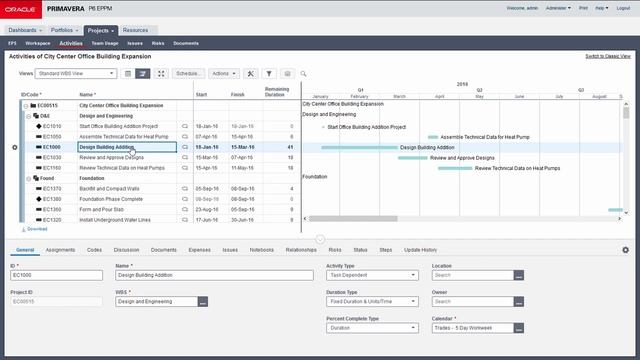This screenshot has height=360, width=640.
Task: Click the Calendar browse ellipsis button
Action: tap(519, 328)
